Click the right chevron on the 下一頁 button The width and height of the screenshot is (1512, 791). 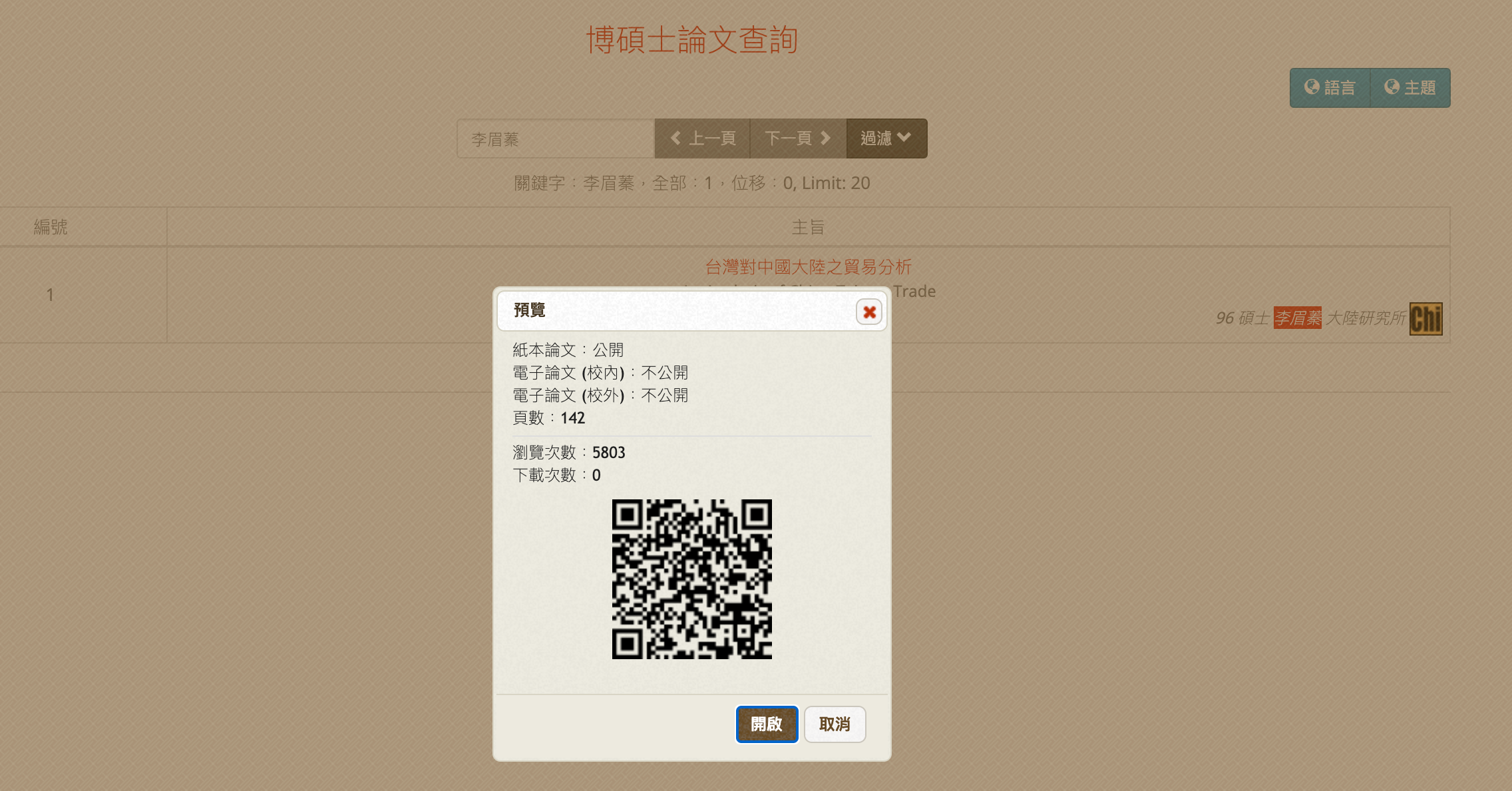pos(827,138)
